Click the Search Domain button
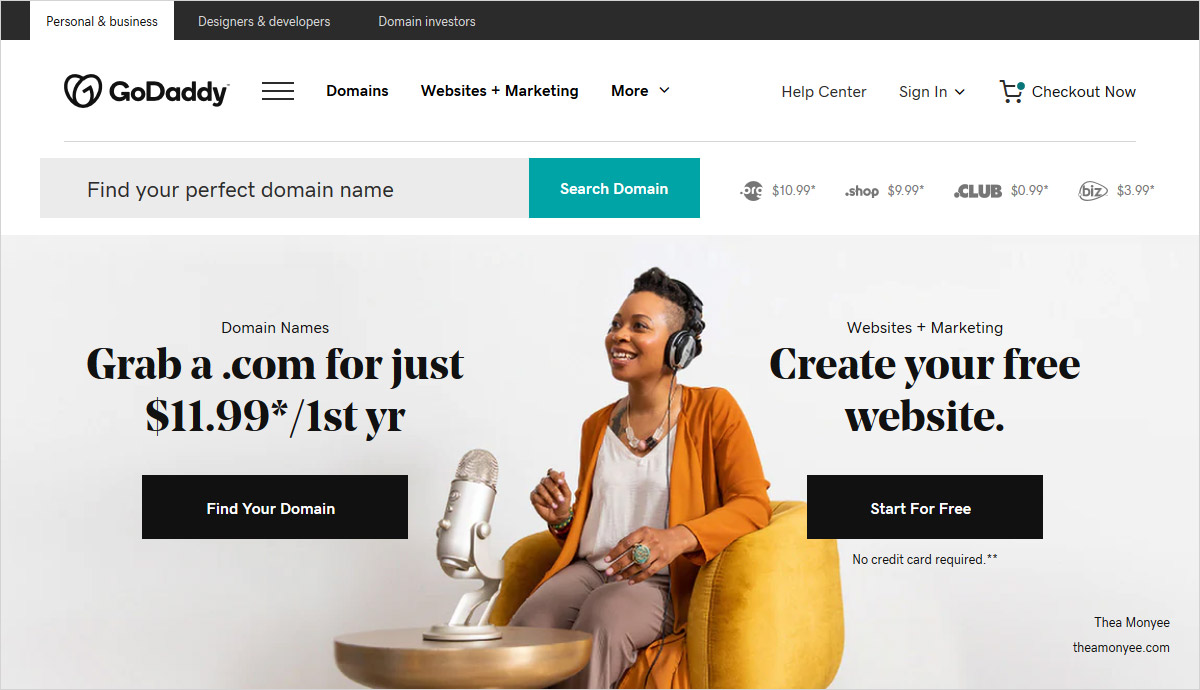 pos(614,188)
